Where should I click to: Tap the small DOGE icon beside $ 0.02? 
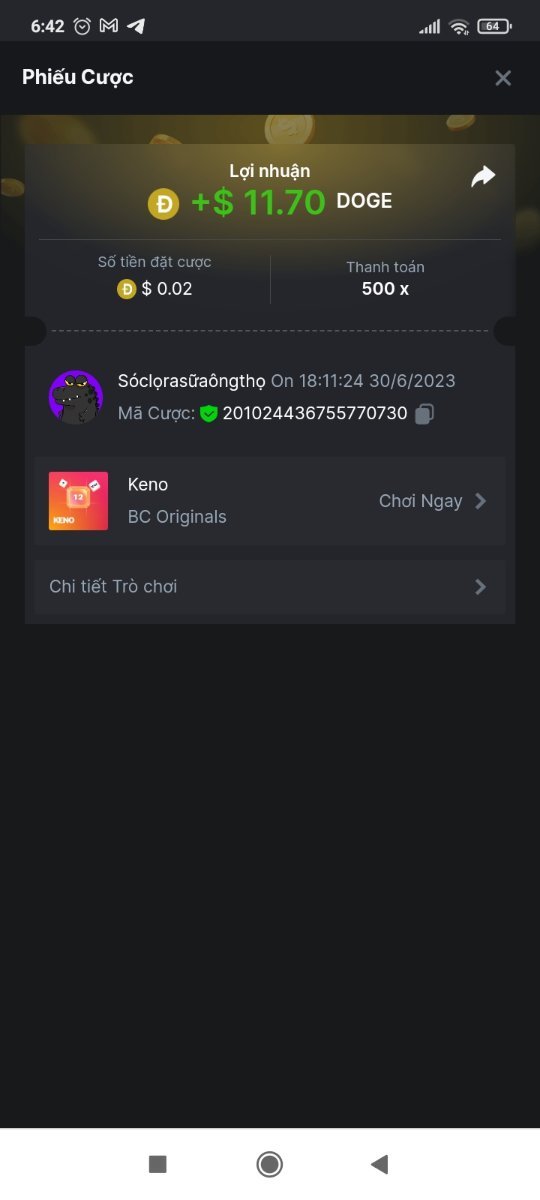coord(126,289)
